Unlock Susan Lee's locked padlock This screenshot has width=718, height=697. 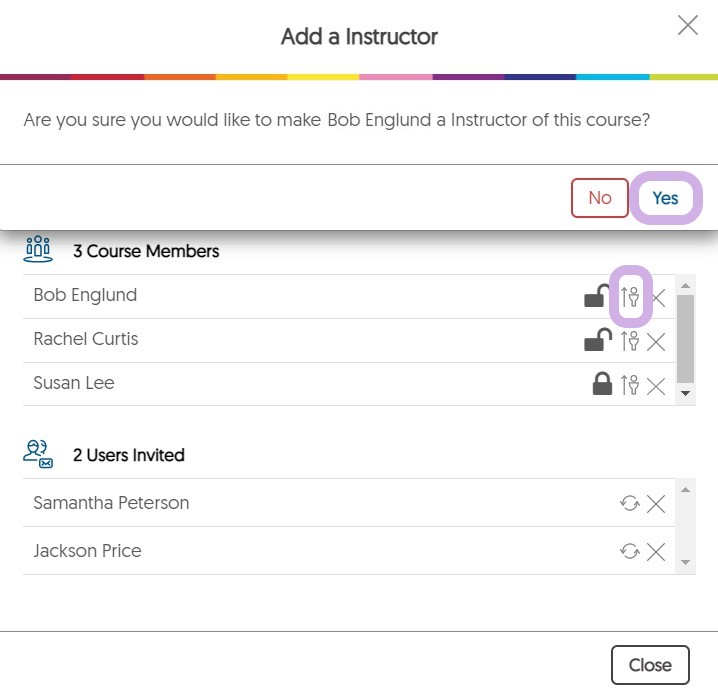(x=602, y=384)
